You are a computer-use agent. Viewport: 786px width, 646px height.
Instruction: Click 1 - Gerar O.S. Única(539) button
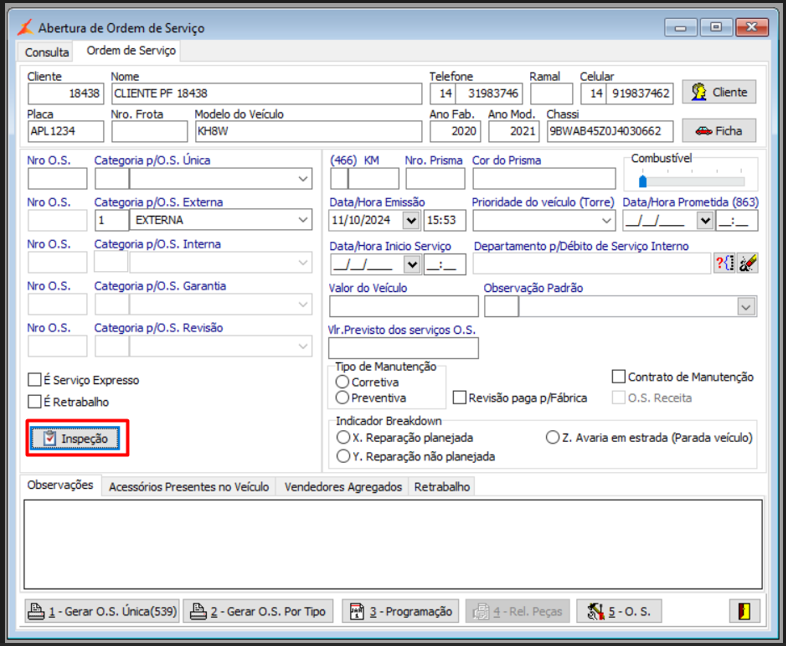point(102,611)
